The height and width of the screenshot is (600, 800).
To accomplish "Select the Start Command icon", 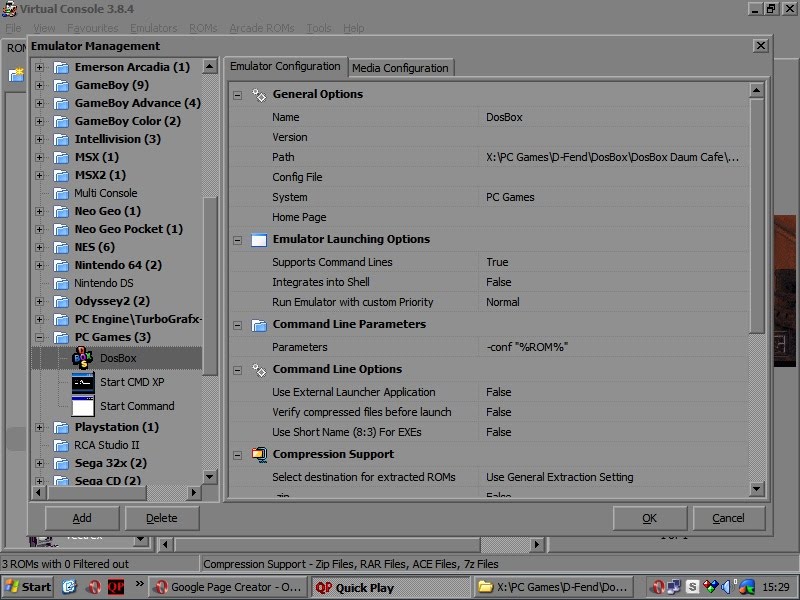I will (x=83, y=406).
